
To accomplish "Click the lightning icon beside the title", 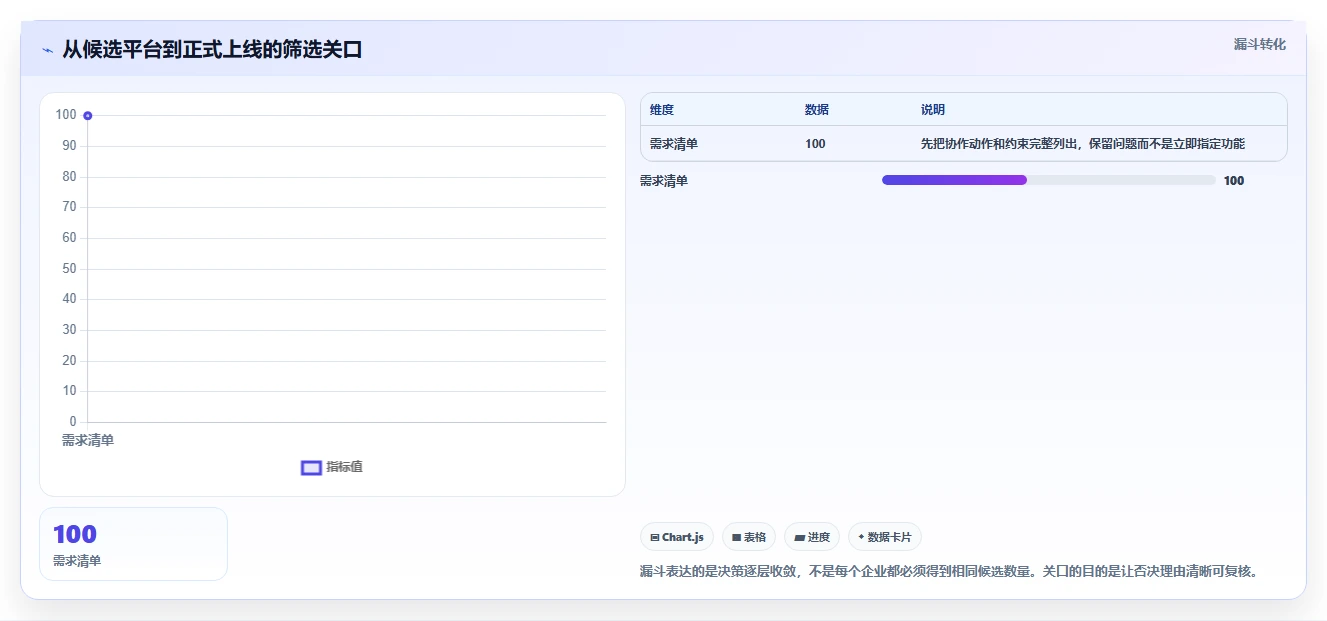I will pos(47,50).
